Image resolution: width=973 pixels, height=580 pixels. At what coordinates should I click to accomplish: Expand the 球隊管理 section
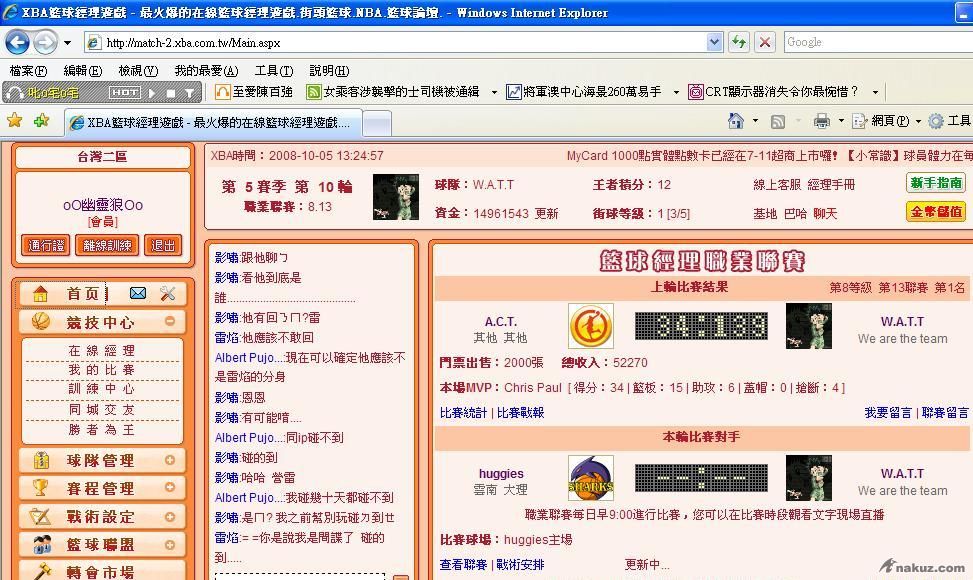[x=169, y=460]
